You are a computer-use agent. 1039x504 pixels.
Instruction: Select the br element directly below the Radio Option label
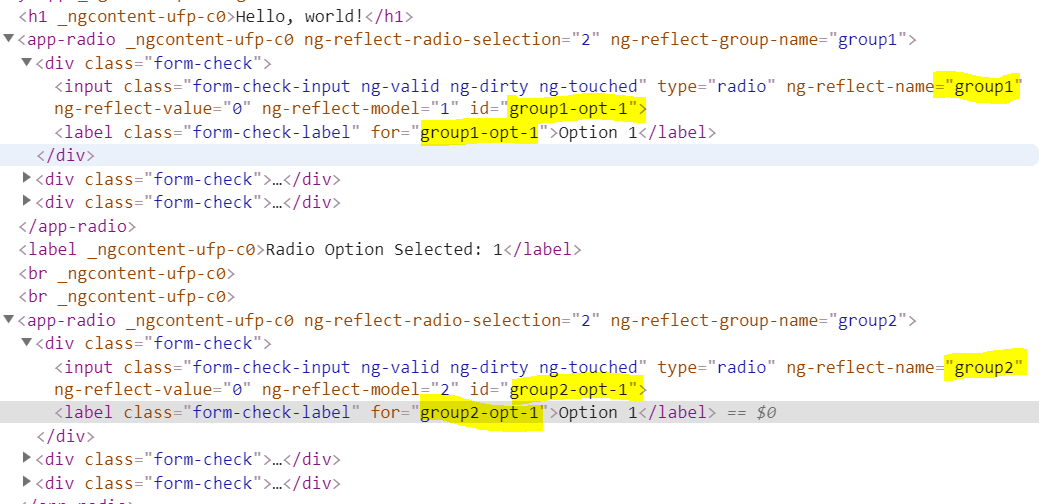[x=127, y=273]
